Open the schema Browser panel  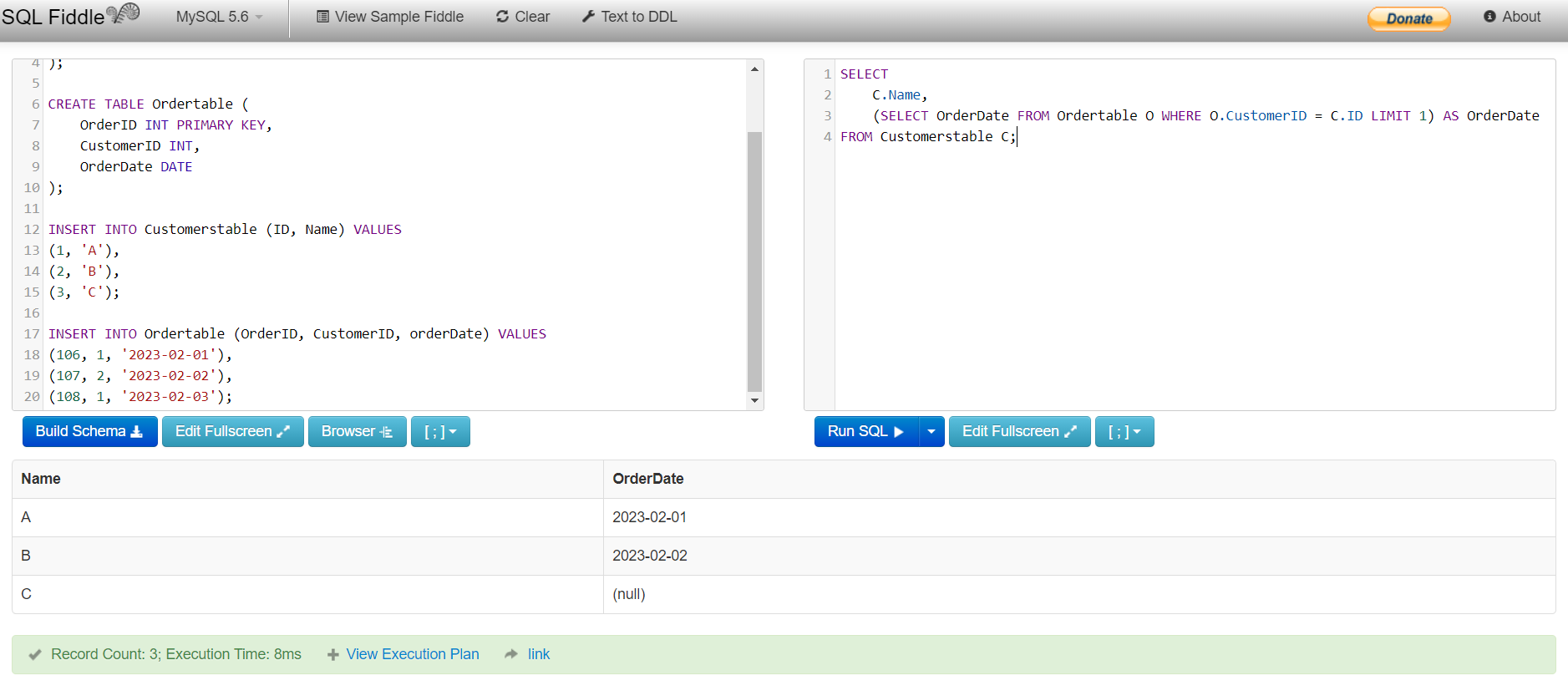pos(357,431)
